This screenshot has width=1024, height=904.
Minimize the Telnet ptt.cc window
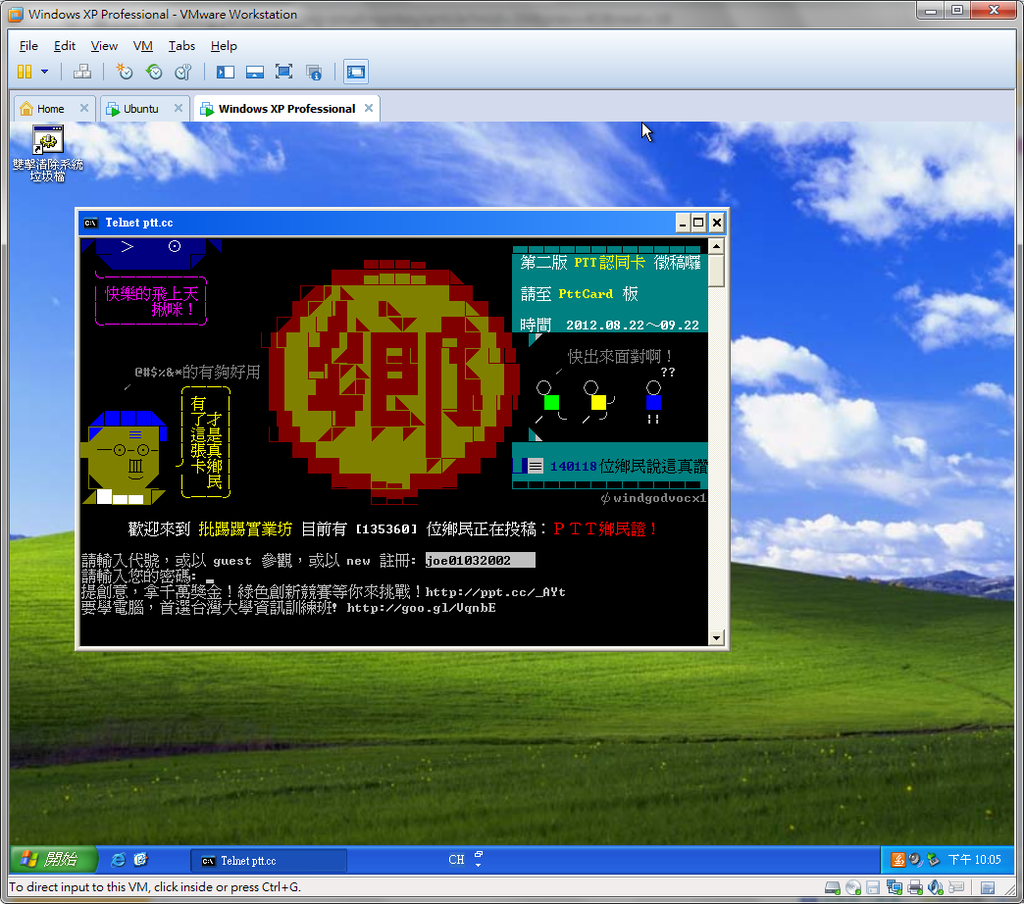click(682, 223)
